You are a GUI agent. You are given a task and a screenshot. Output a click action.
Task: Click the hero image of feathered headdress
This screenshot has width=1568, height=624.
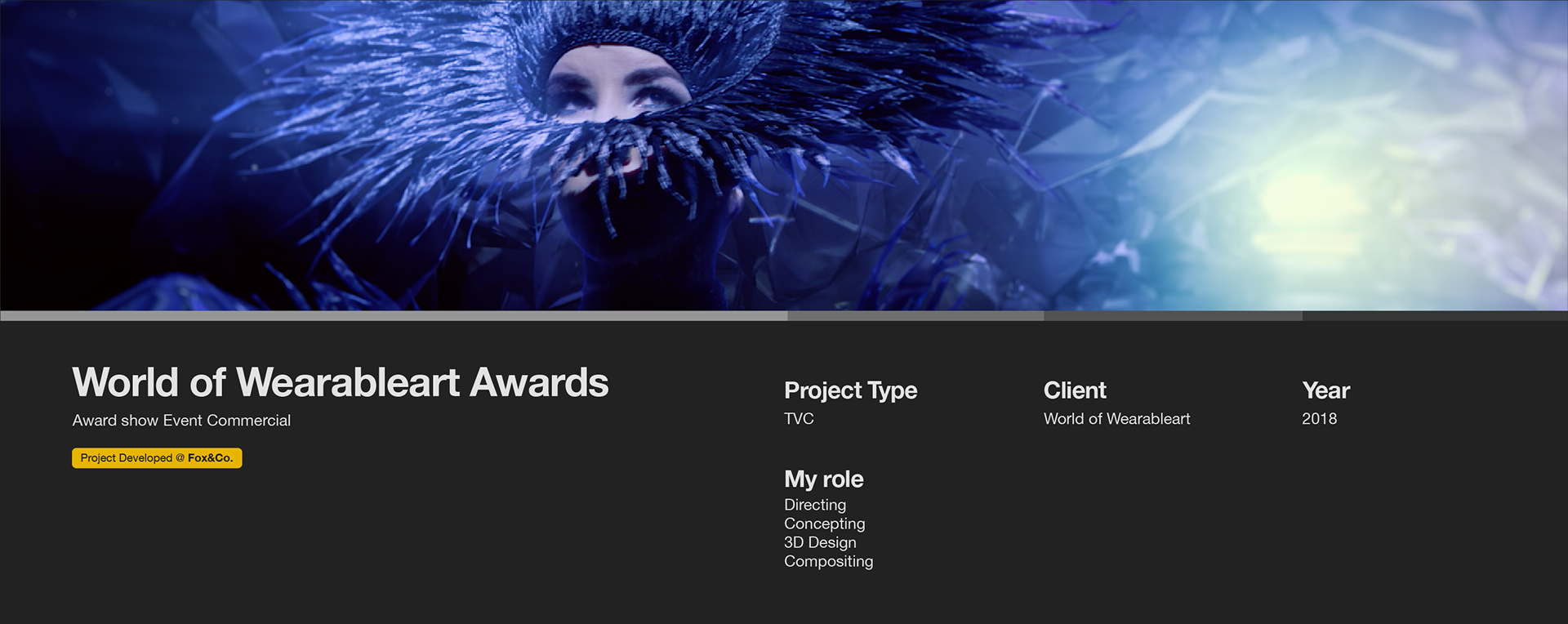784,155
